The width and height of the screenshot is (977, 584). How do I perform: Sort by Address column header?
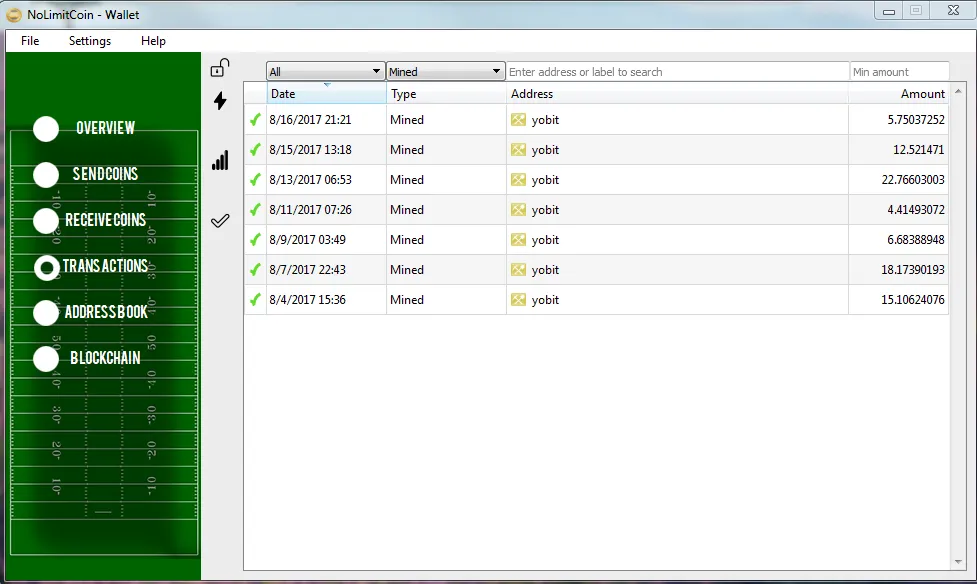coord(677,93)
